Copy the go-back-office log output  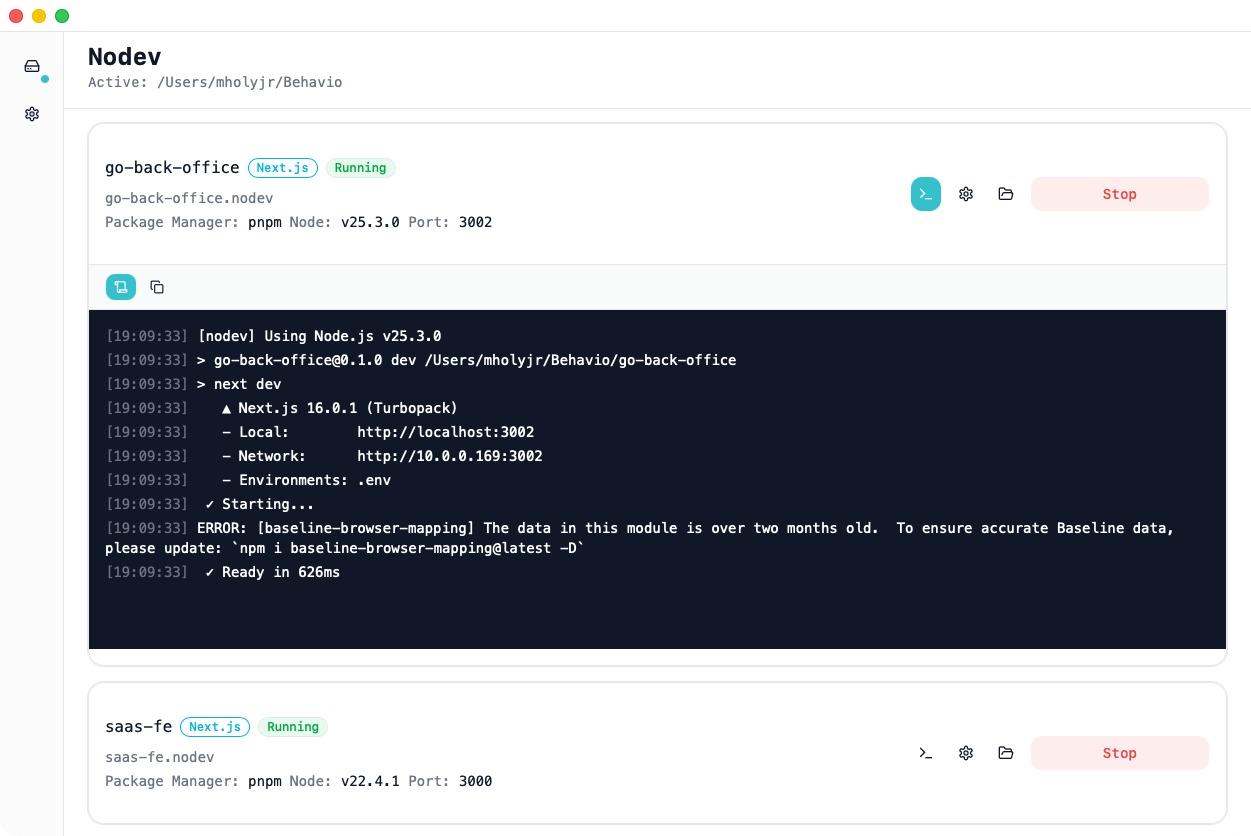point(156,286)
